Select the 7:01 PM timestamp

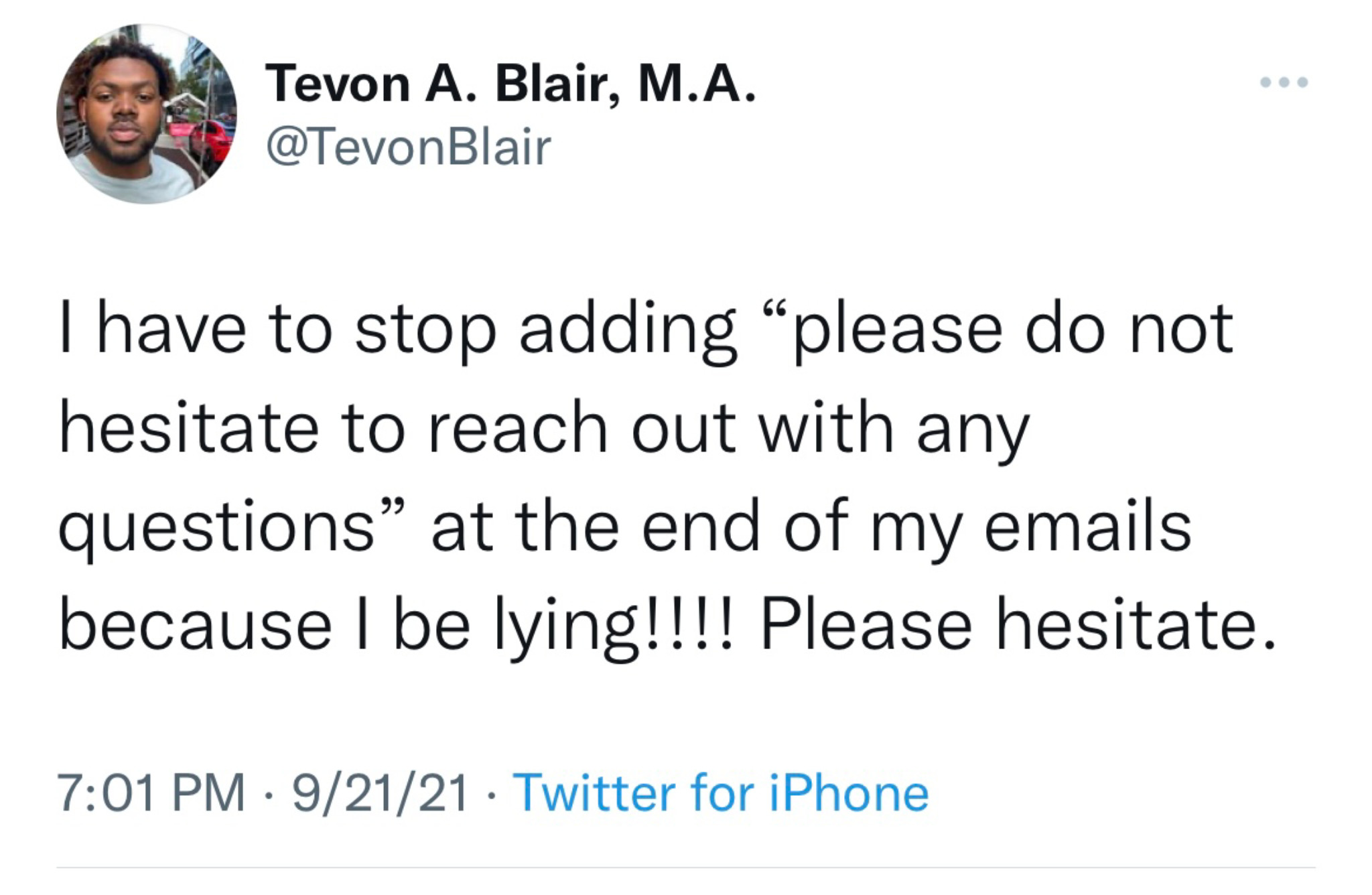click(x=151, y=794)
